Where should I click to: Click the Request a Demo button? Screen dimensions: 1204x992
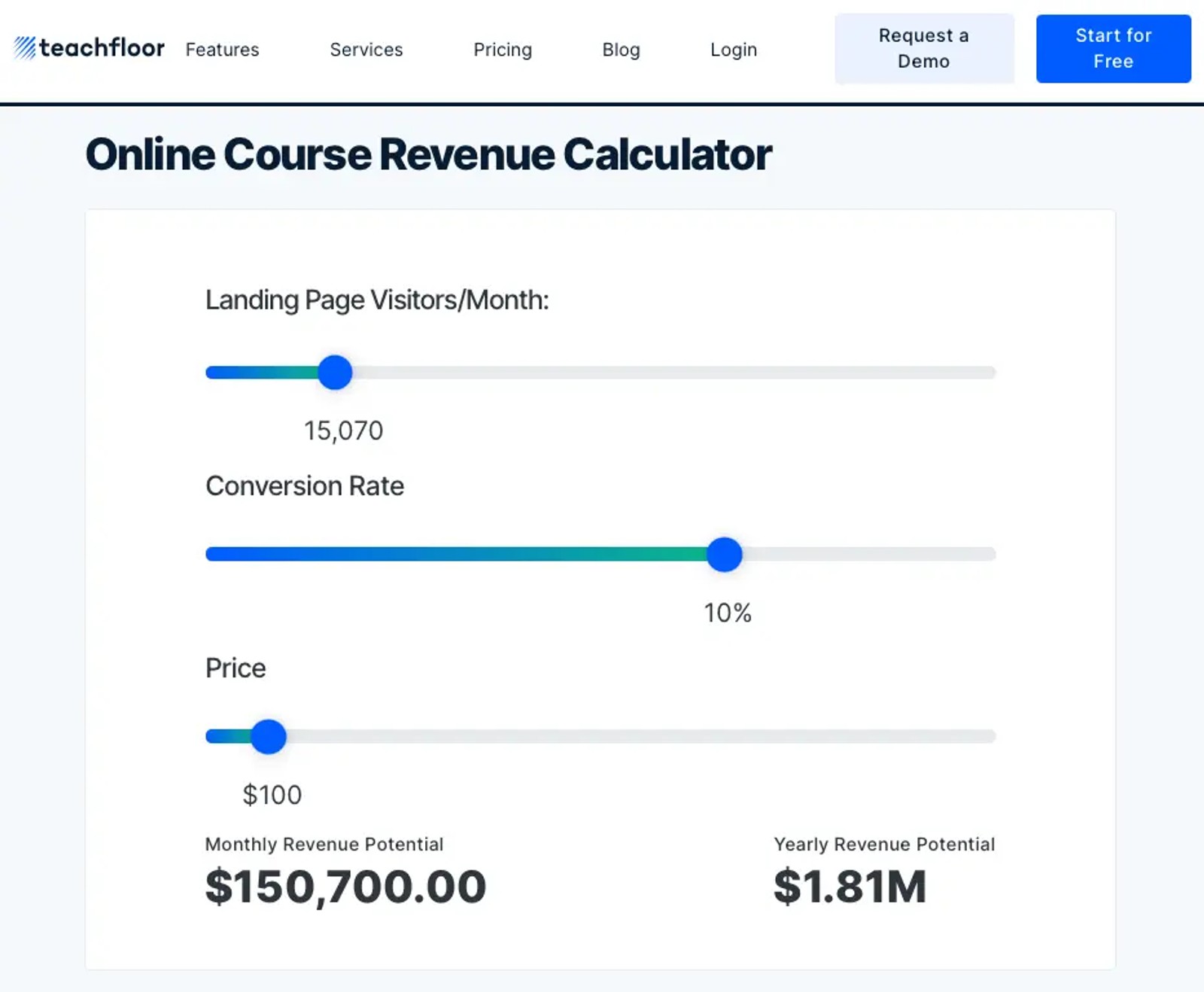pos(924,48)
